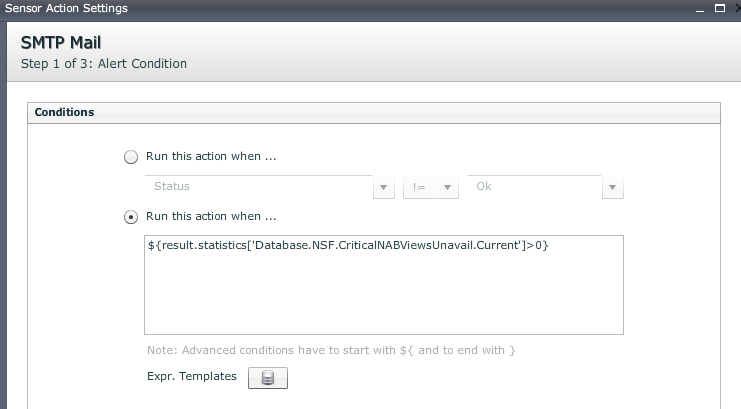Select the simple status condition radio button
This screenshot has height=409, width=741.
click(x=130, y=157)
